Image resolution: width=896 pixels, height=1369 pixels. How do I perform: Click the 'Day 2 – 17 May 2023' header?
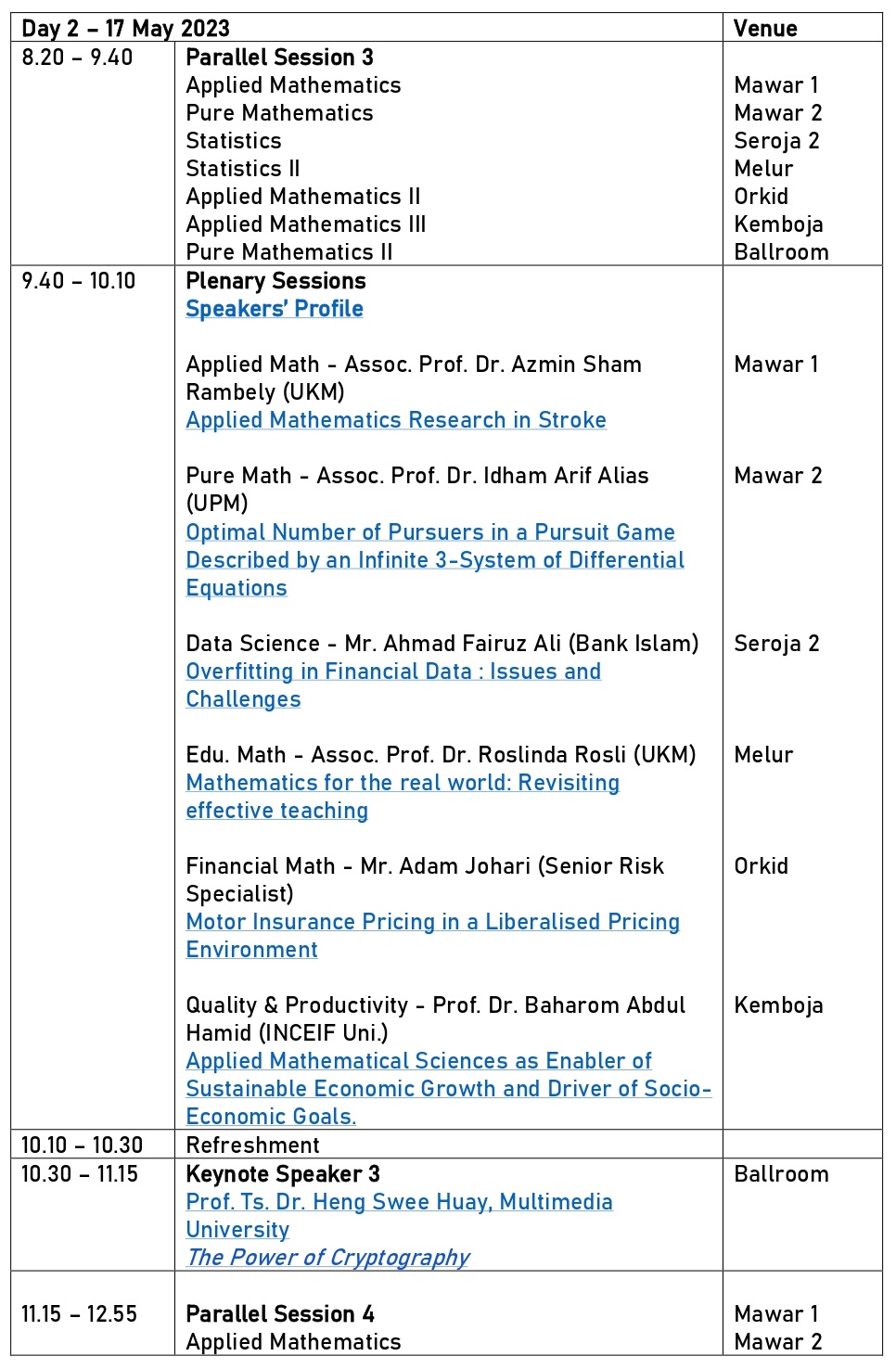coord(125,29)
